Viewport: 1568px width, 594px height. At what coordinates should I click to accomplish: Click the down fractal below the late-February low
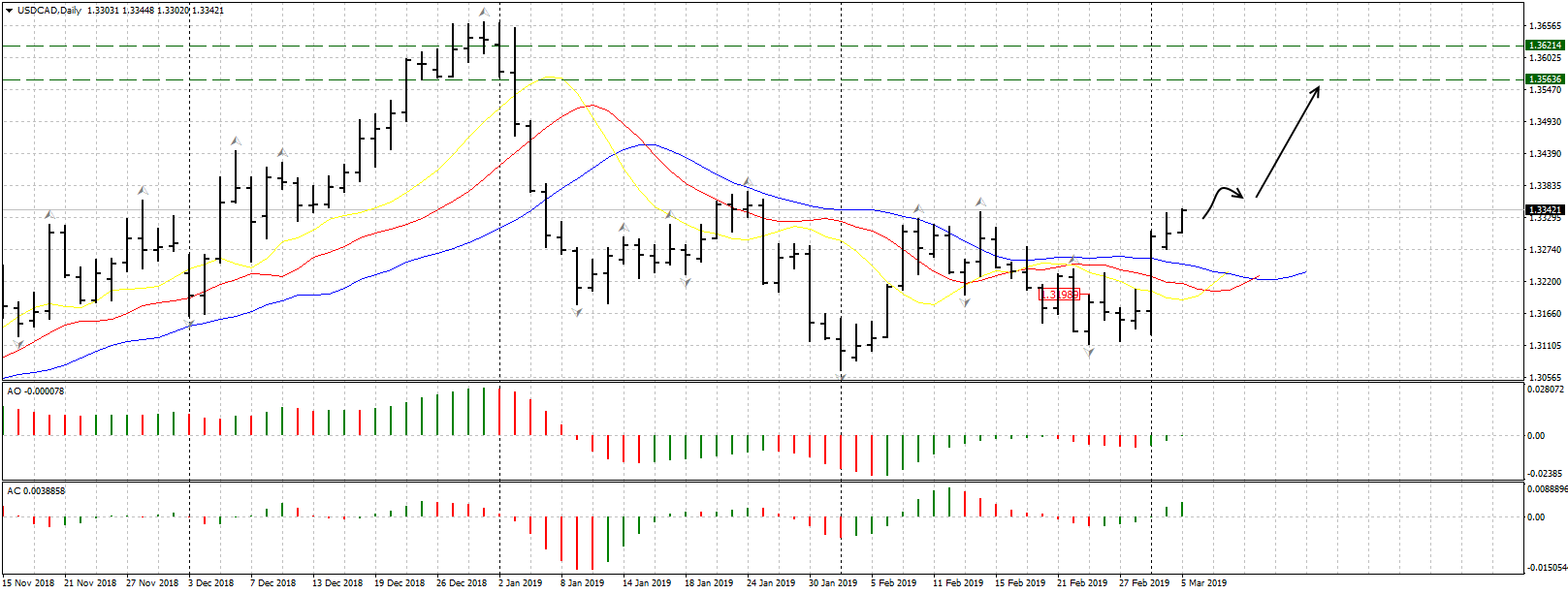(x=1089, y=353)
